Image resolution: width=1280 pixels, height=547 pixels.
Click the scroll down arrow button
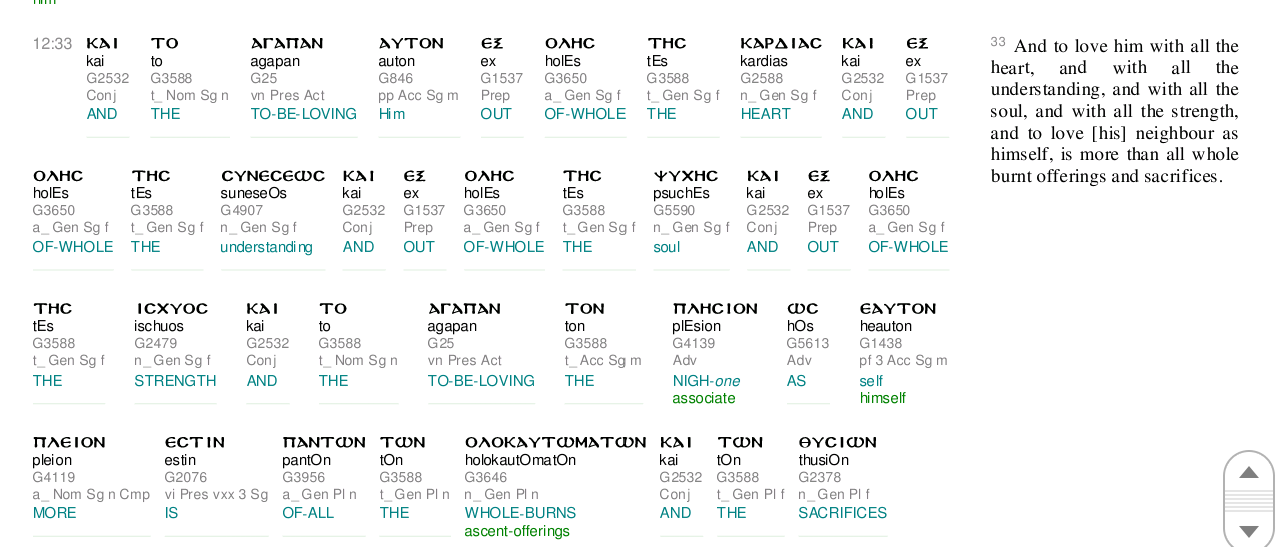1248,531
